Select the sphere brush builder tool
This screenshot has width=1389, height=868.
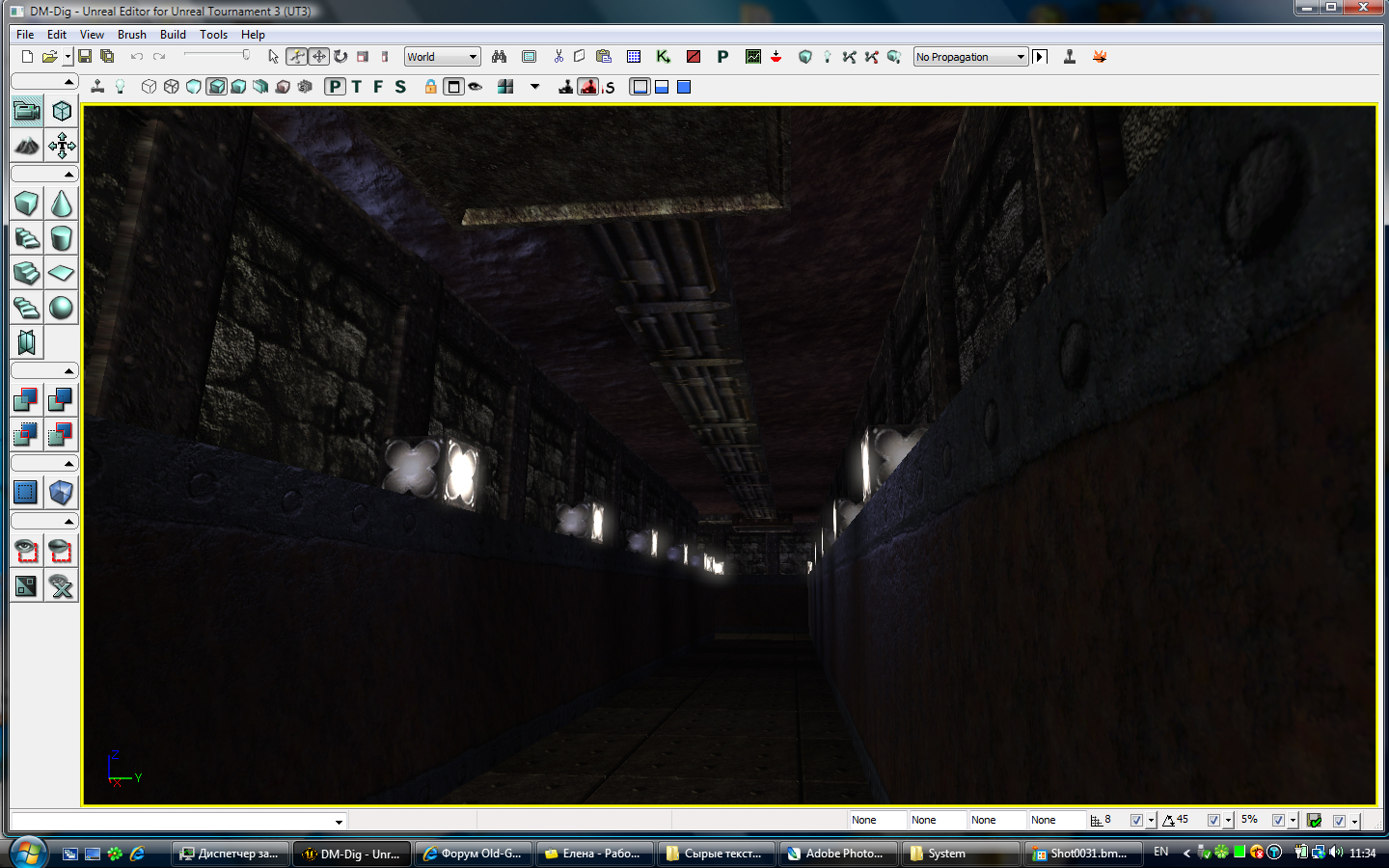pyautogui.click(x=61, y=308)
